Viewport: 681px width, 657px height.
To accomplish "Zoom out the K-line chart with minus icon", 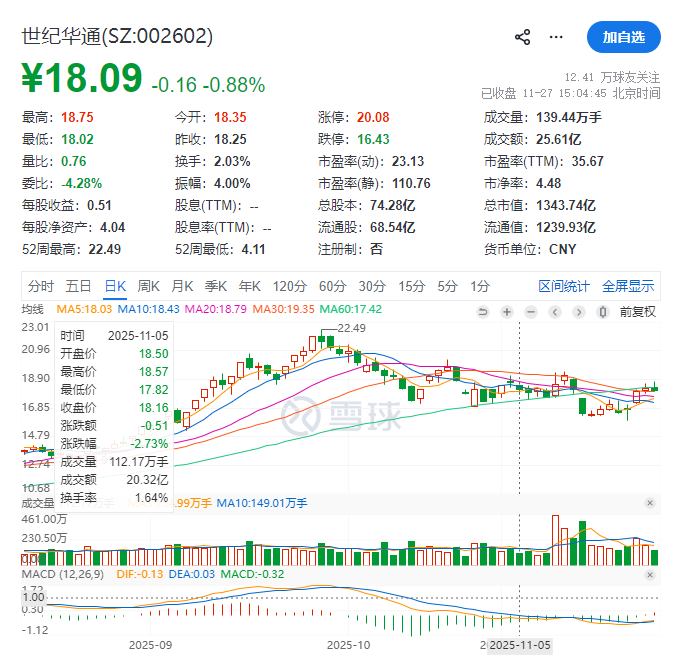I will click(530, 312).
